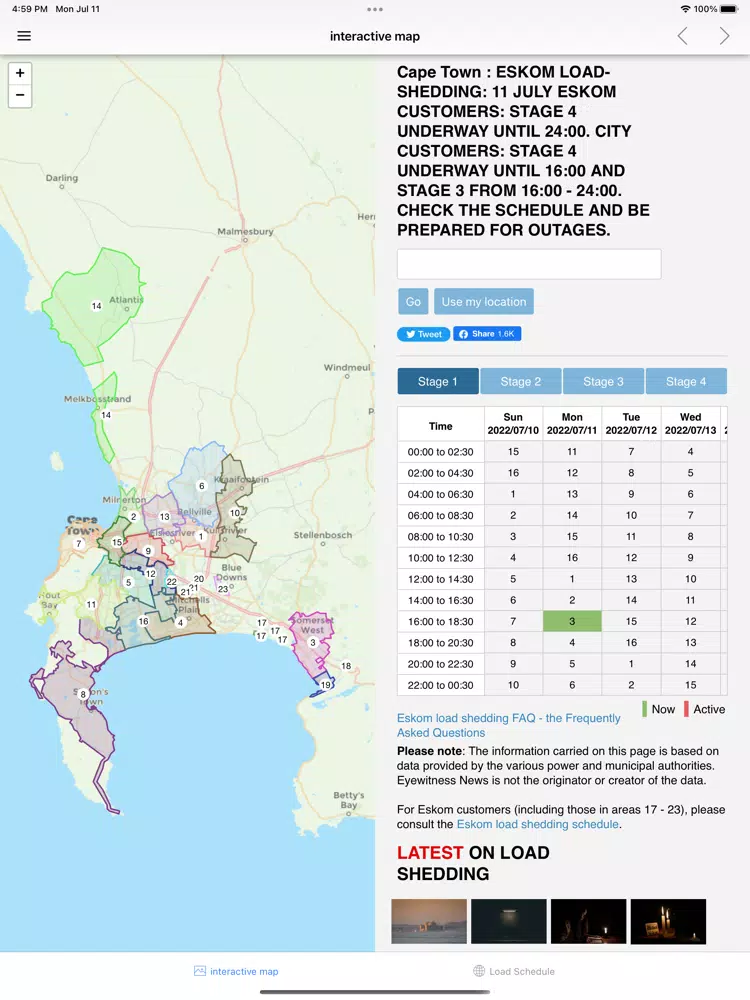Select area 11 marker near Hout Bay
The height and width of the screenshot is (1000, 750).
pos(91,605)
